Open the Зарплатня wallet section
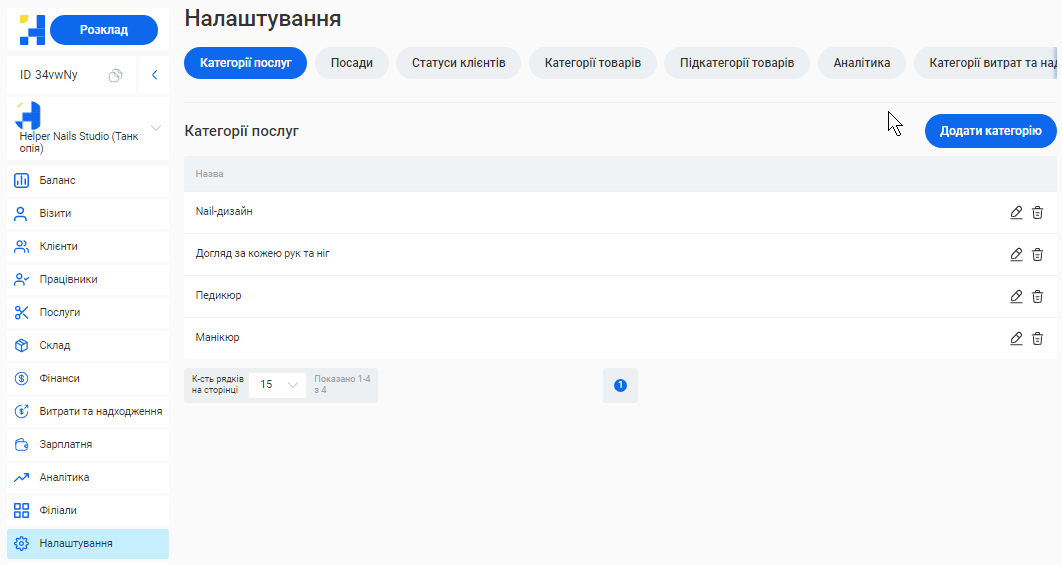The height and width of the screenshot is (565, 1062). pos(65,444)
